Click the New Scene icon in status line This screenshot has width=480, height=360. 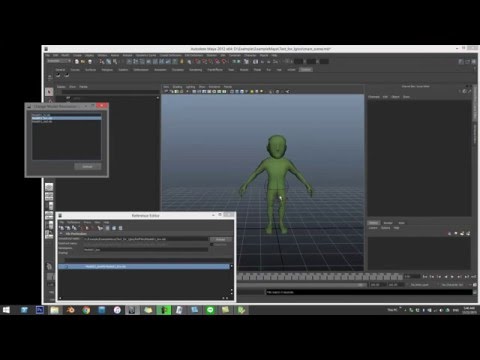(x=77, y=62)
